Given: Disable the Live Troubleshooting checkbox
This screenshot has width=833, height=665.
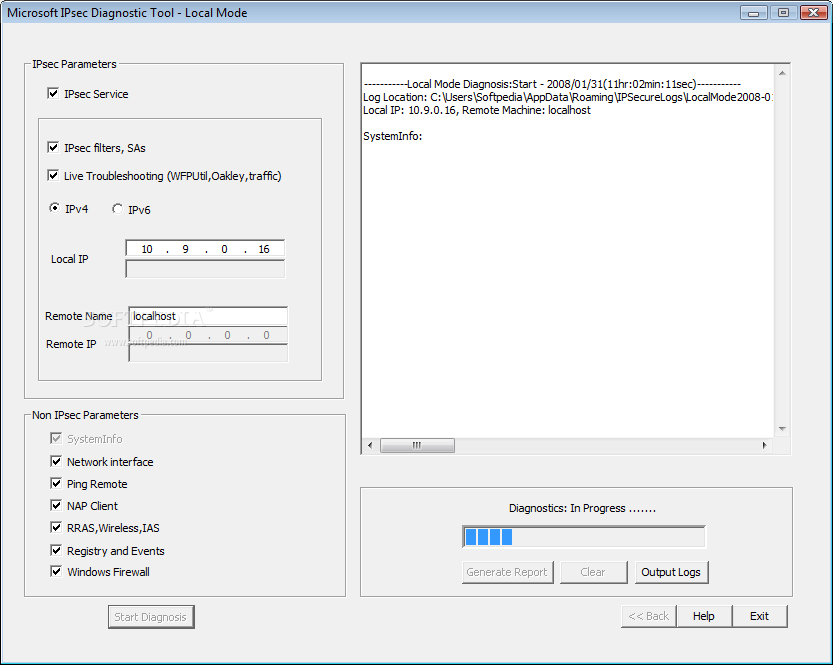Looking at the screenshot, I should [x=53, y=175].
